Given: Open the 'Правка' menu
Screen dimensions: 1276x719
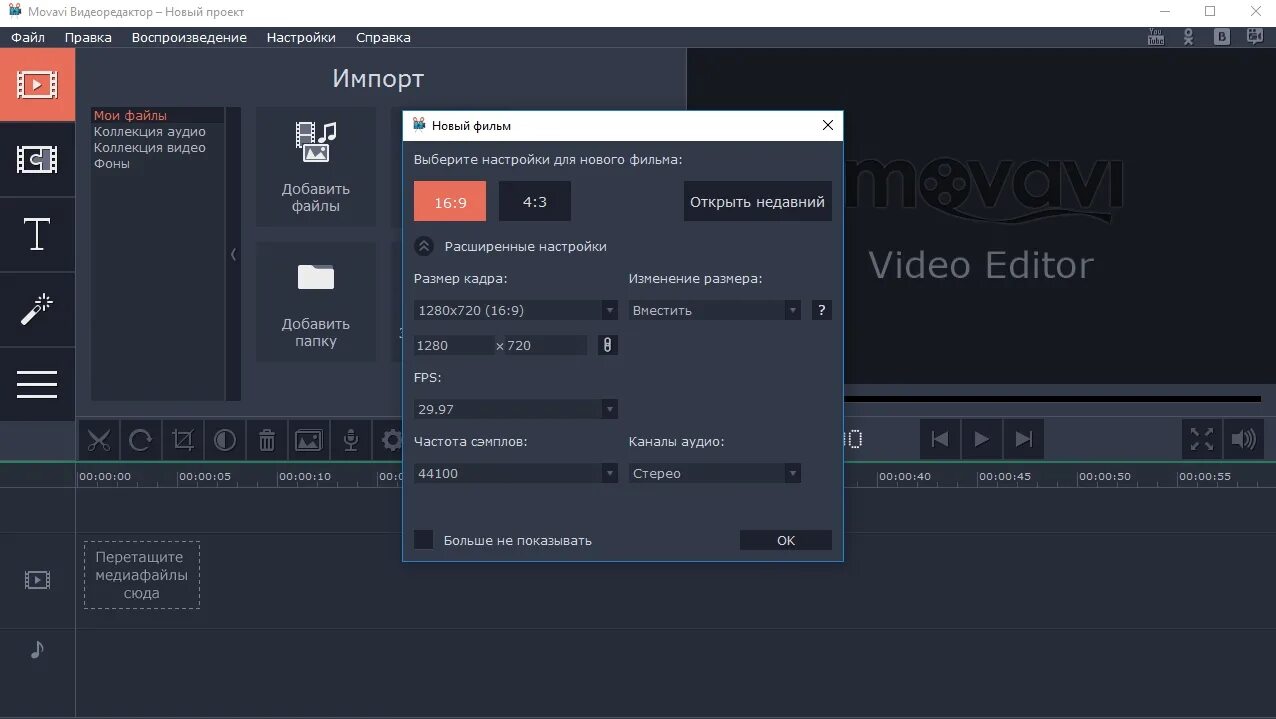Looking at the screenshot, I should point(88,37).
